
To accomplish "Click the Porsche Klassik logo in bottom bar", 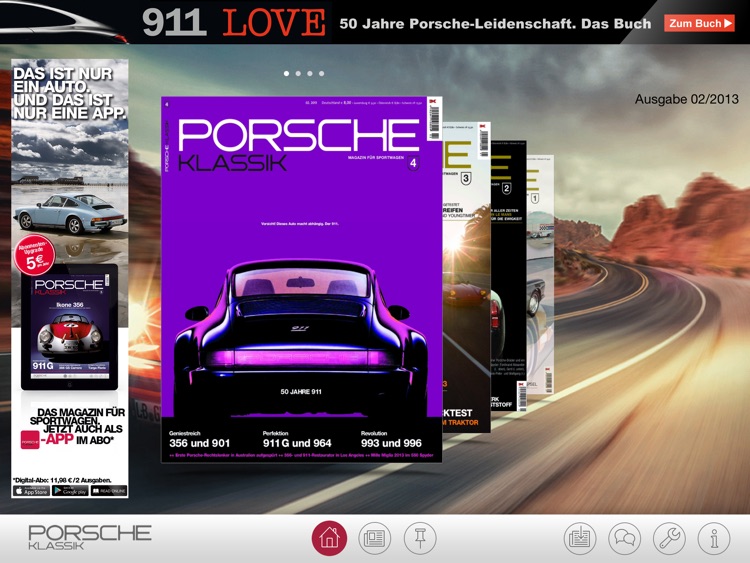I will [89, 537].
